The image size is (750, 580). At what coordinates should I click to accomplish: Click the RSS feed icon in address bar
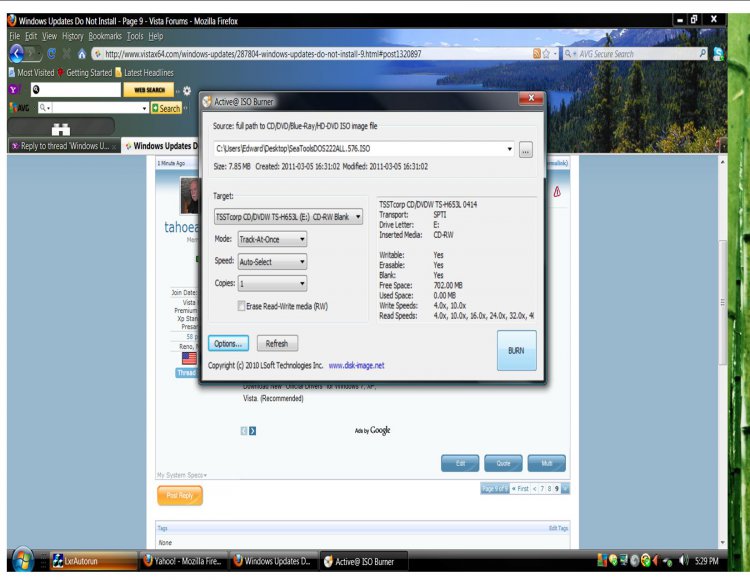537,54
